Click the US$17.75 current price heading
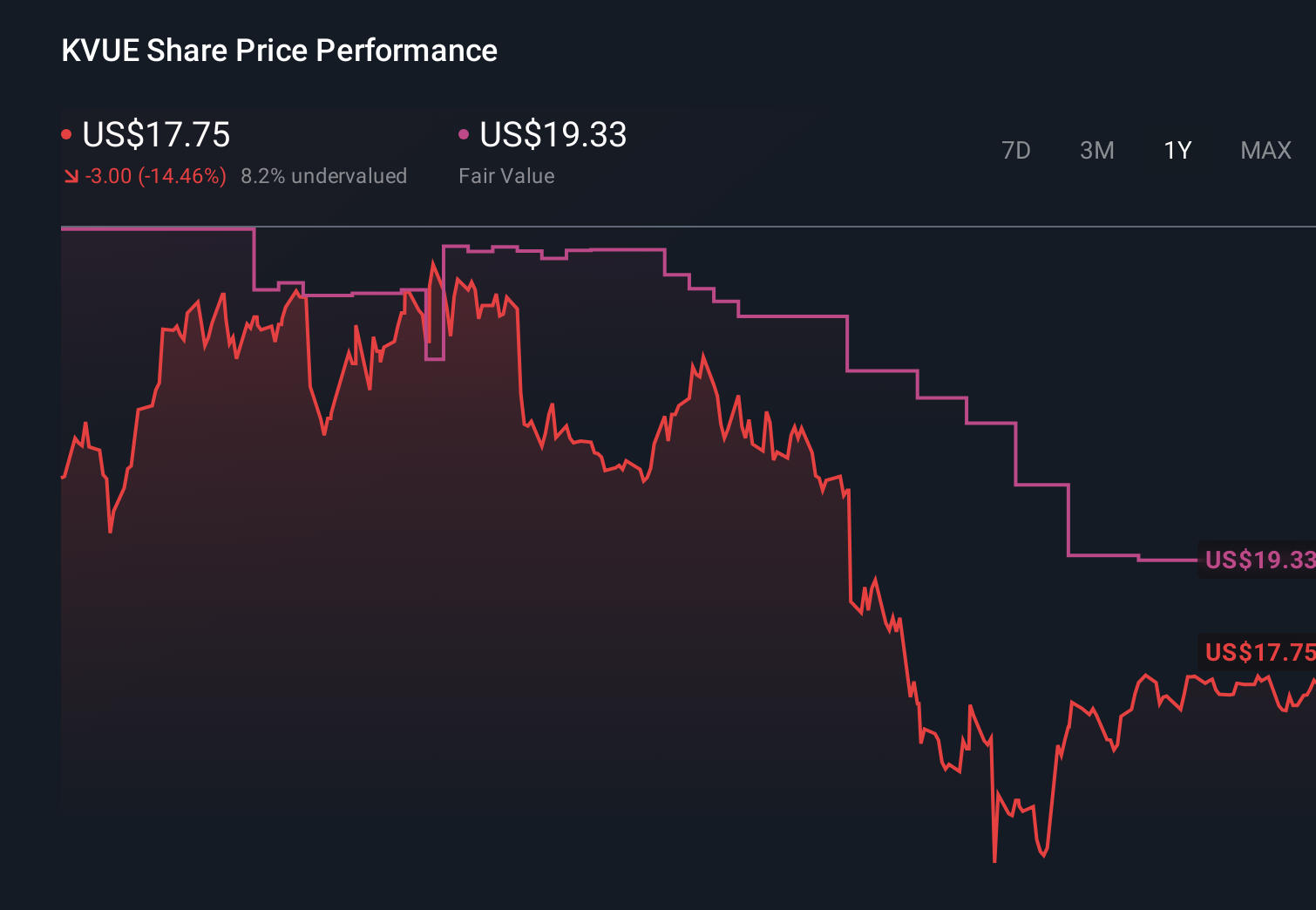Screen dimensions: 1316x910 pos(155,134)
